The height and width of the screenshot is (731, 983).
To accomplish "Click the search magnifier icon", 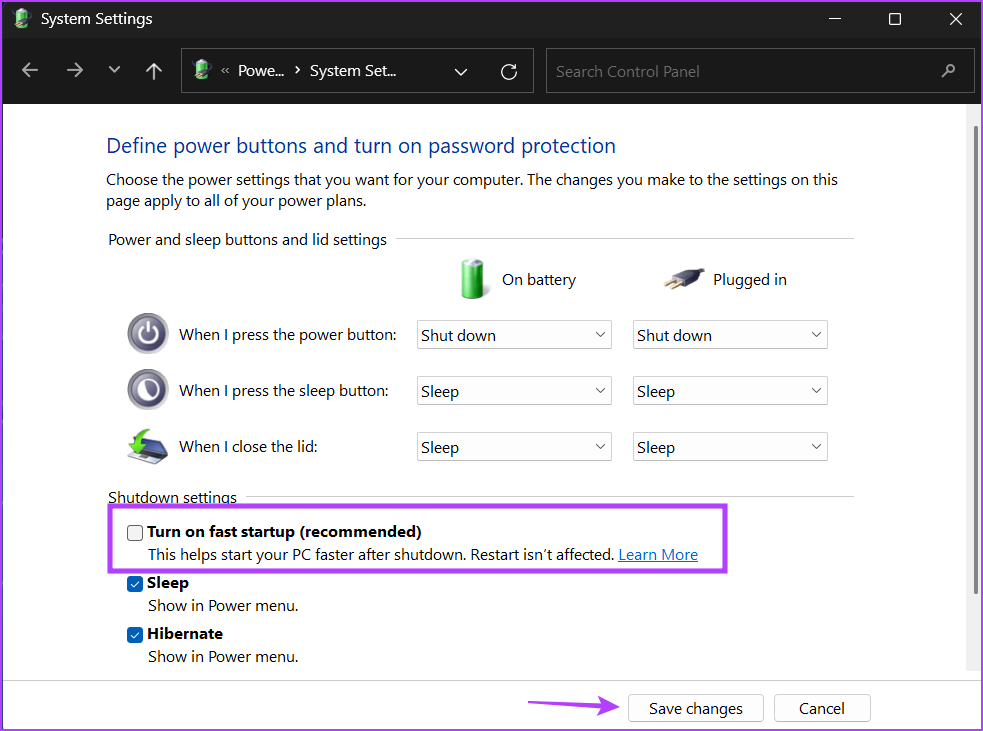I will 948,71.
